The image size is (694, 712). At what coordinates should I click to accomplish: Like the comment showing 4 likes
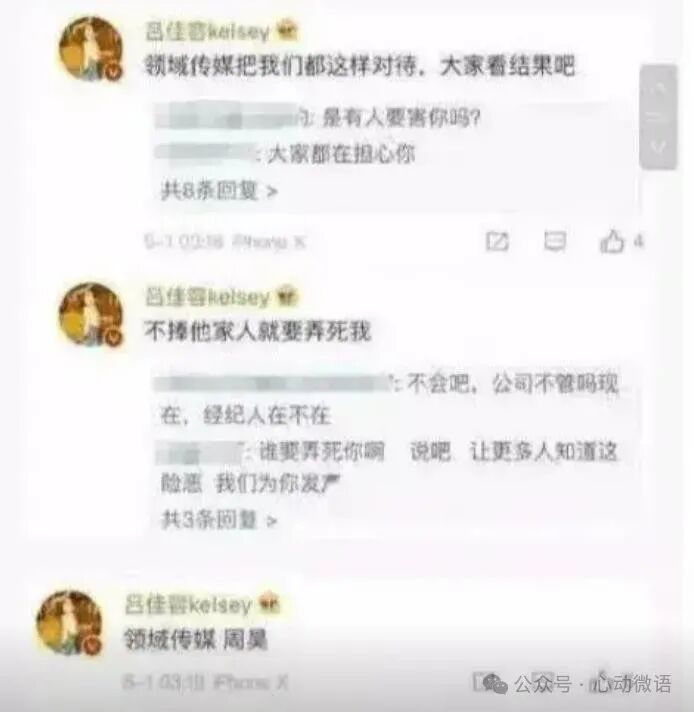click(612, 241)
